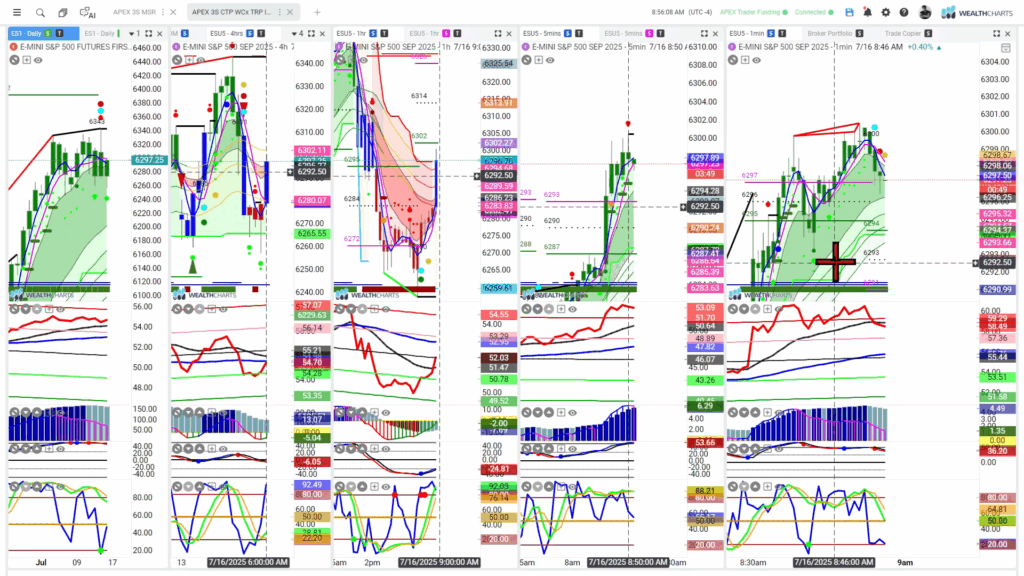
Task: Expand plus icon on ESU5 5mins main chart
Action: pos(538,60)
